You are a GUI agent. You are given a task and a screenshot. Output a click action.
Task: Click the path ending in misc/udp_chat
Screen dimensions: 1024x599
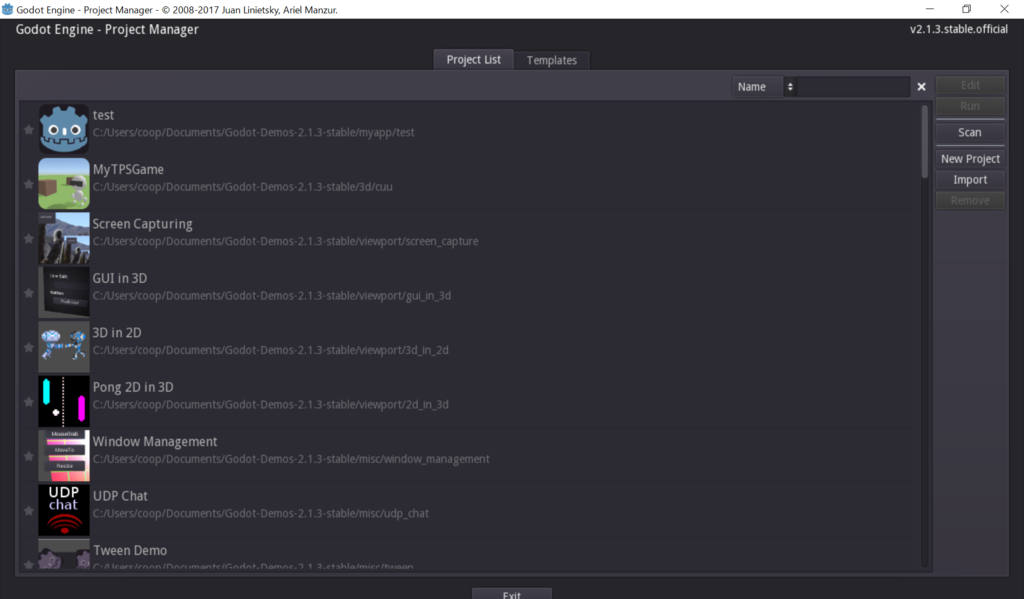tap(261, 513)
